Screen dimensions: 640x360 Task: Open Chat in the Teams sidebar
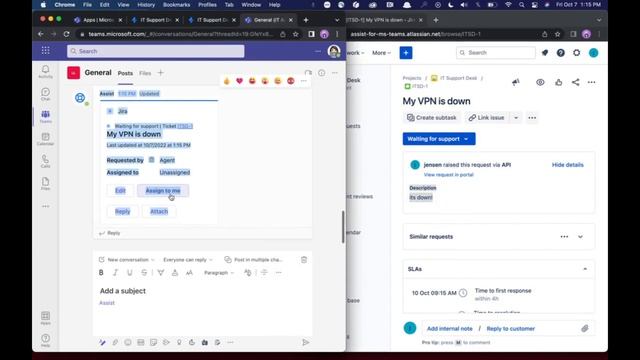(x=45, y=94)
